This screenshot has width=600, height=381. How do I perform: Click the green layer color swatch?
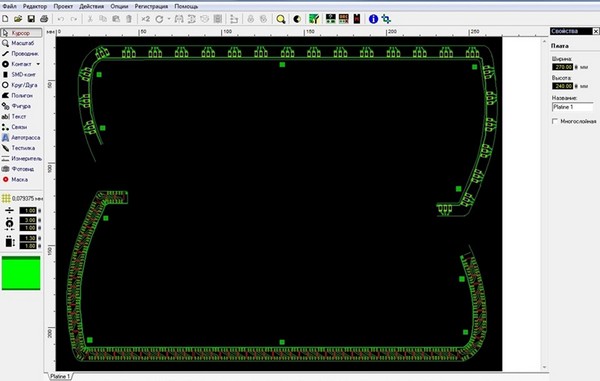(x=21, y=273)
